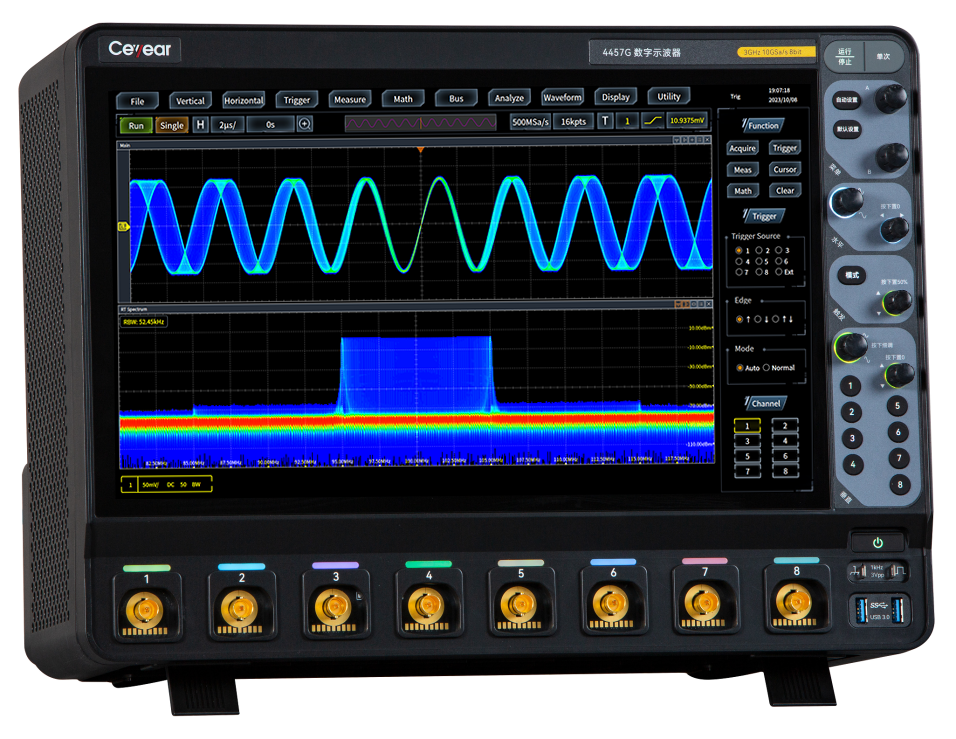
Task: Open the Measure menu
Action: [x=350, y=99]
